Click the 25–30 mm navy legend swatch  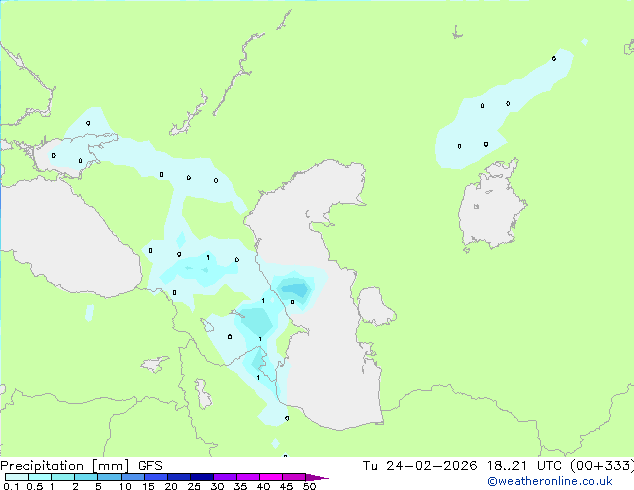202,477
